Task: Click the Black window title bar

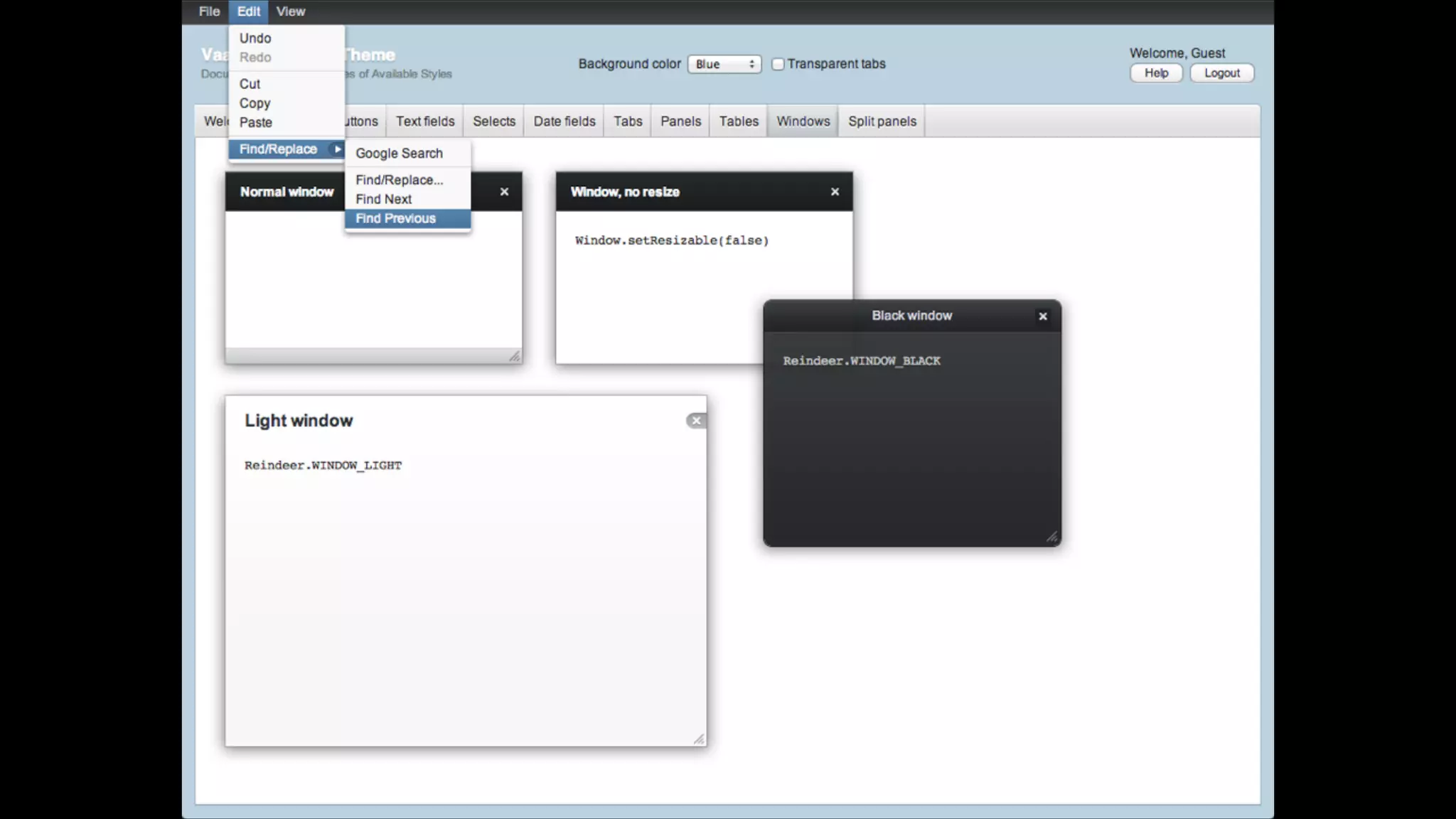Action: 911,316
